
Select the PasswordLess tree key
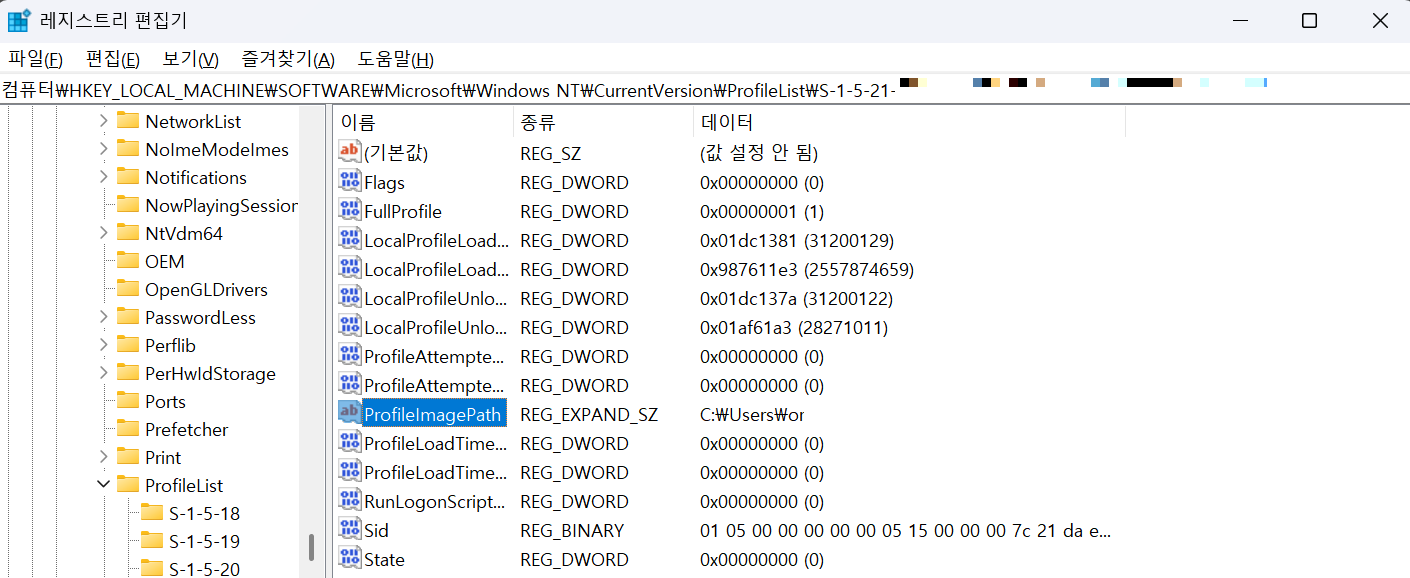pyautogui.click(x=200, y=317)
